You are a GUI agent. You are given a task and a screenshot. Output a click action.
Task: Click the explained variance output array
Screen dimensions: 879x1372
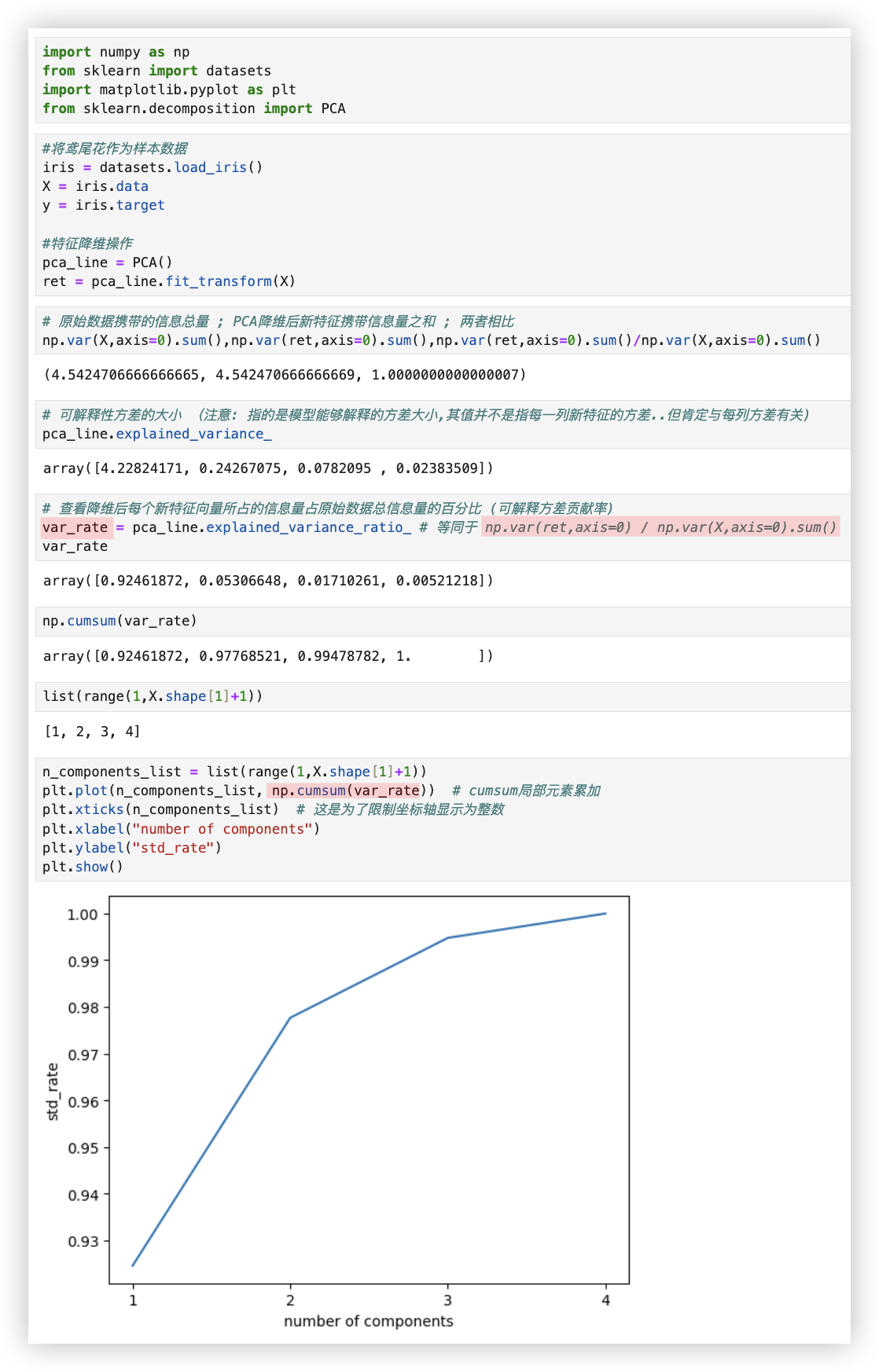268,468
